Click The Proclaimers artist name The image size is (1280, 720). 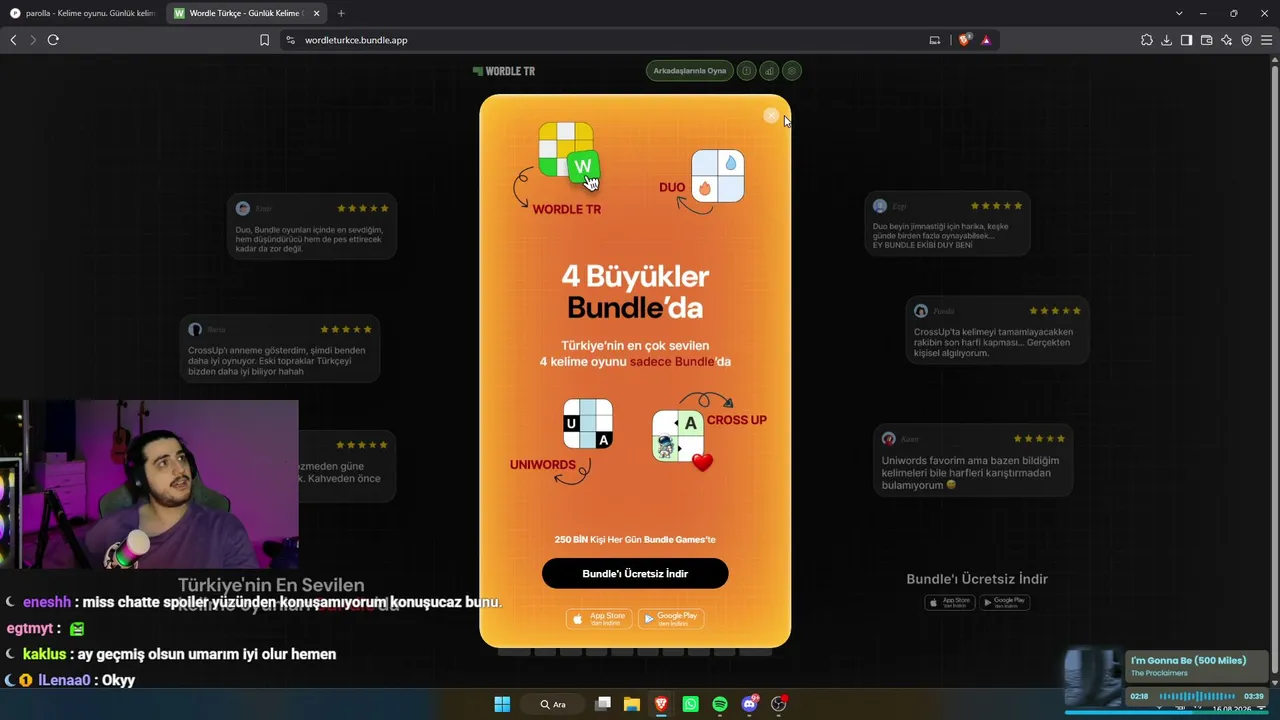[1158, 673]
